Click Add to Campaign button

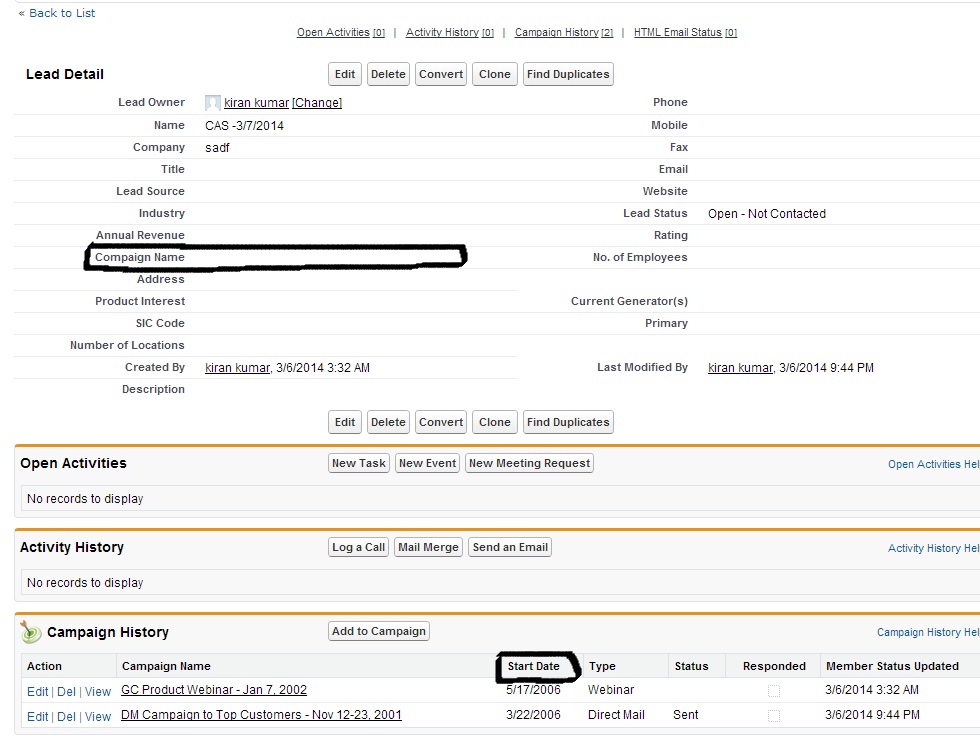(379, 631)
